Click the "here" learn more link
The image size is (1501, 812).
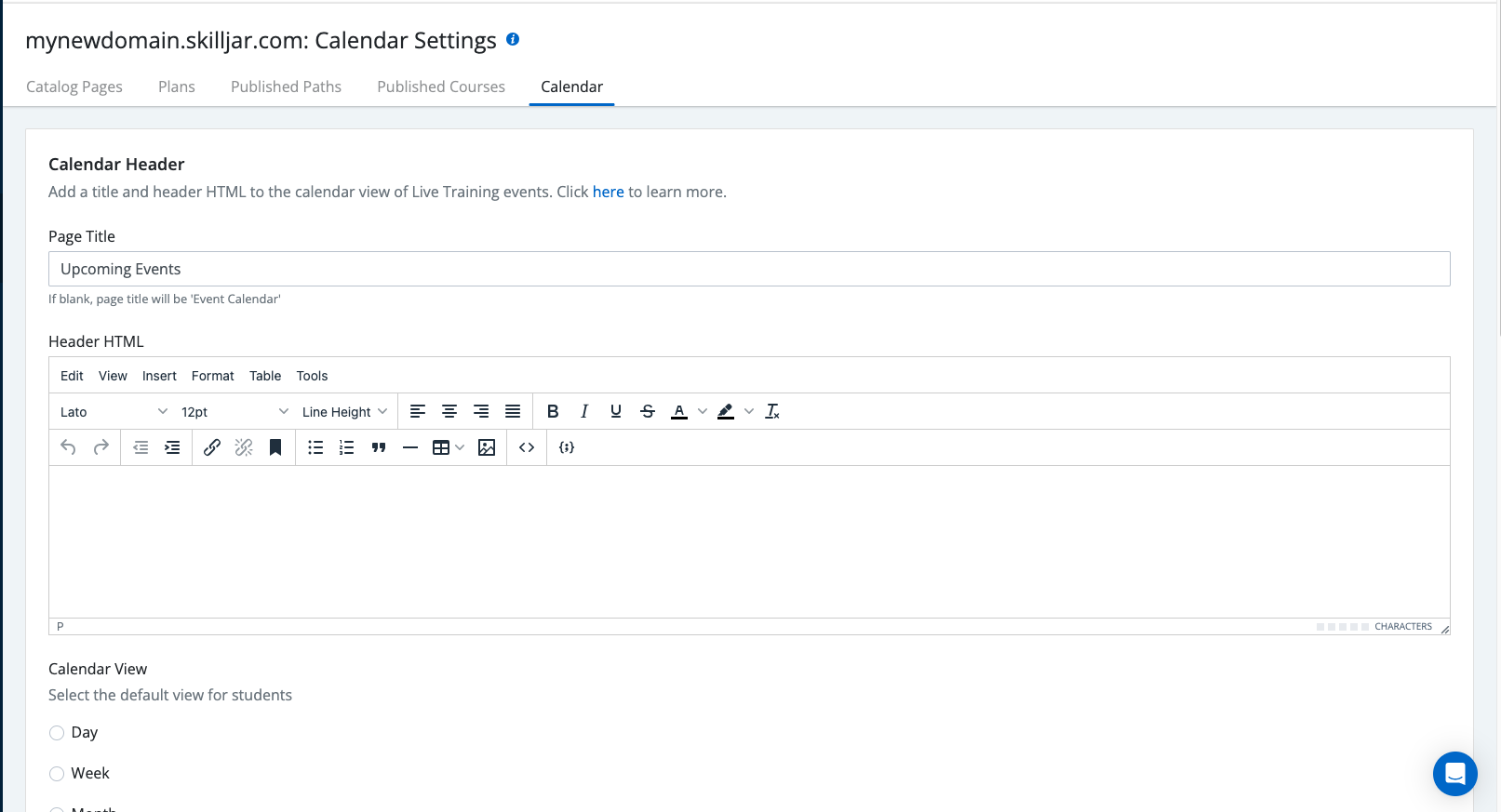point(608,192)
